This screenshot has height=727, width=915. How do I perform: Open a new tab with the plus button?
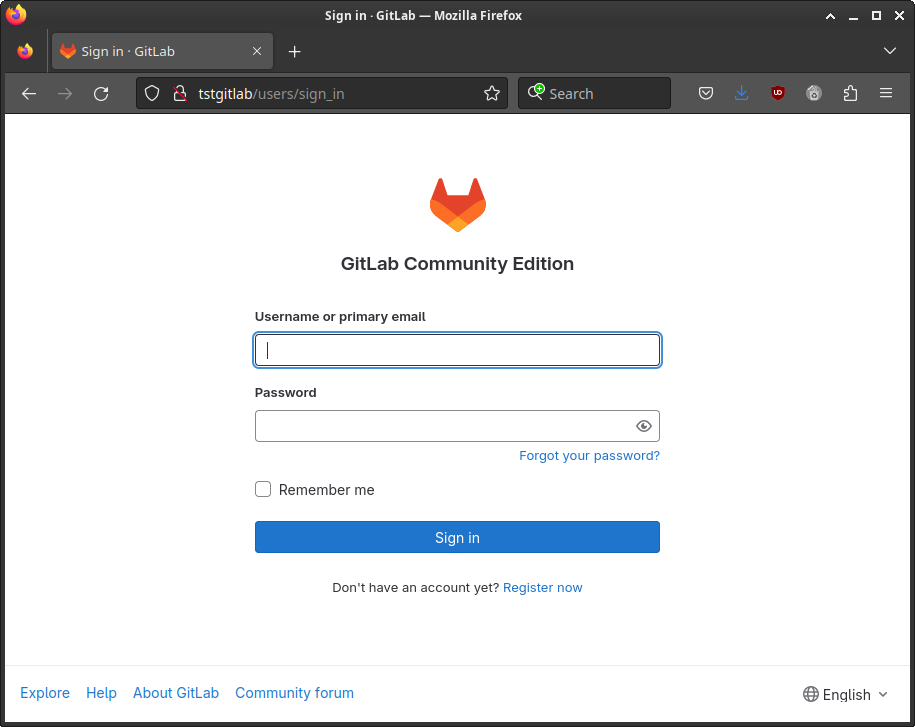click(x=294, y=51)
